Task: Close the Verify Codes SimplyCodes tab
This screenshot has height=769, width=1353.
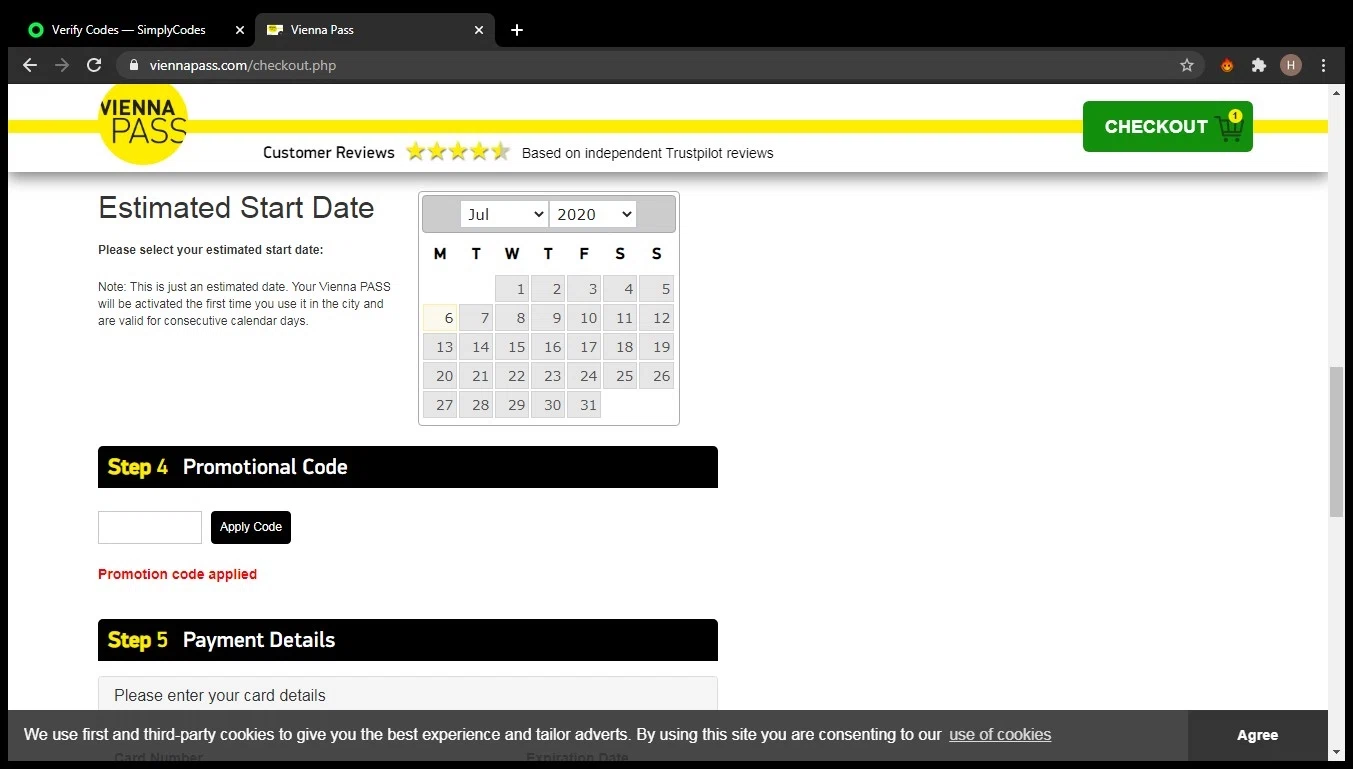Action: coord(239,30)
